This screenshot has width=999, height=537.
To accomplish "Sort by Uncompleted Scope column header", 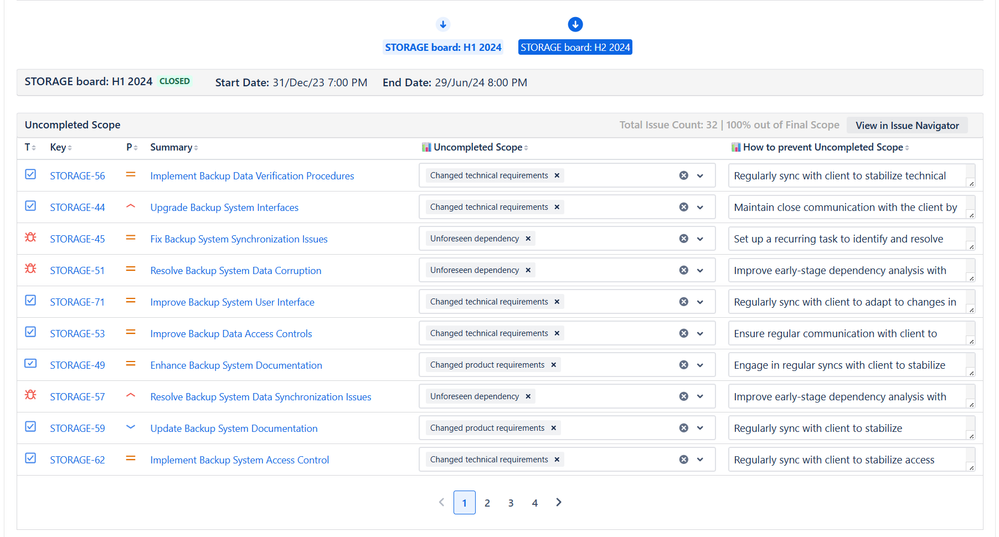I will [475, 147].
